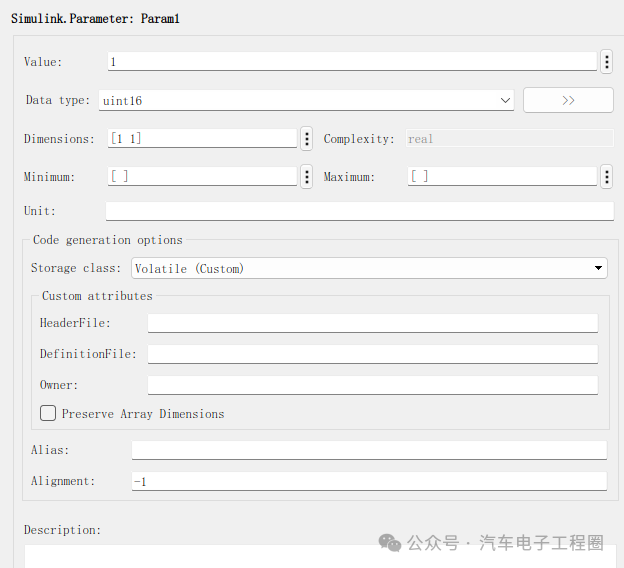Open the three-dot menu beside Dimensions field

click(306, 139)
